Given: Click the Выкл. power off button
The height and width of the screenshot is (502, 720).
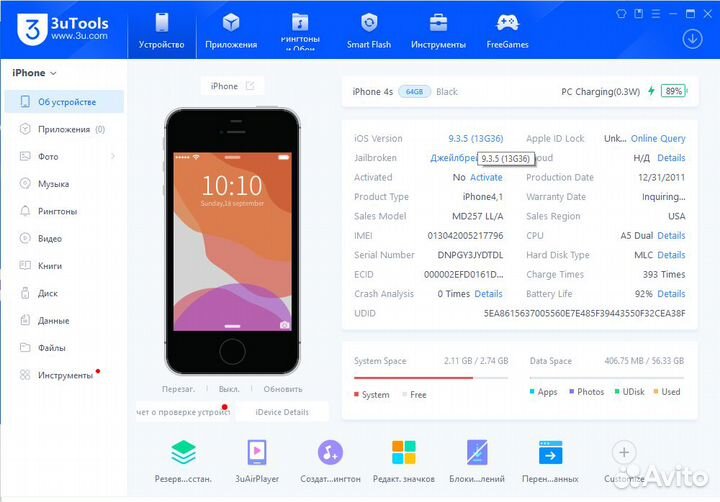Looking at the screenshot, I should coord(229,389).
